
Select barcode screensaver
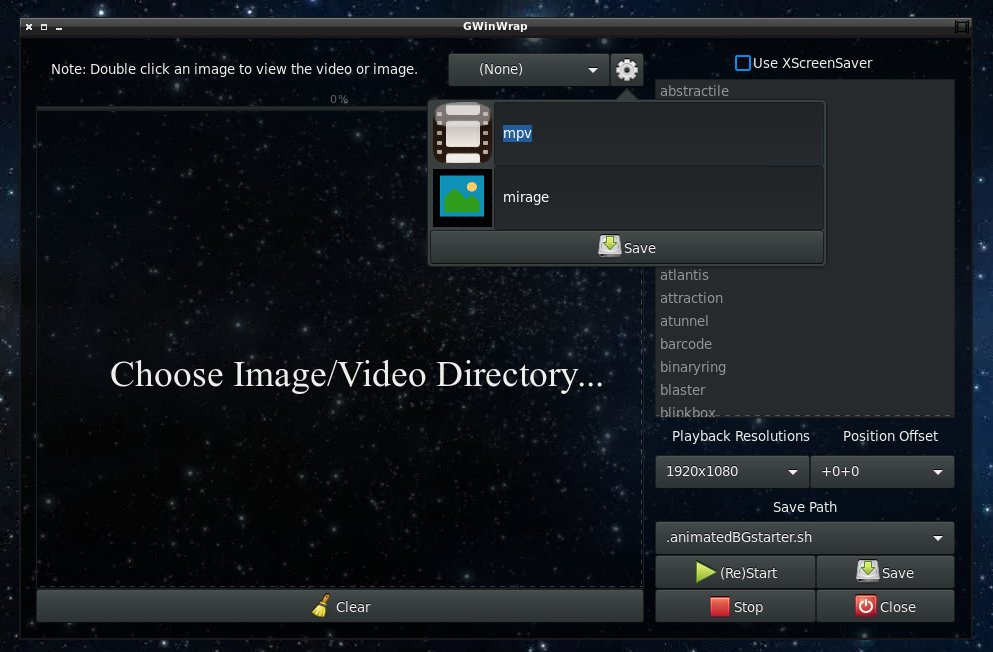pyautogui.click(x=804, y=344)
